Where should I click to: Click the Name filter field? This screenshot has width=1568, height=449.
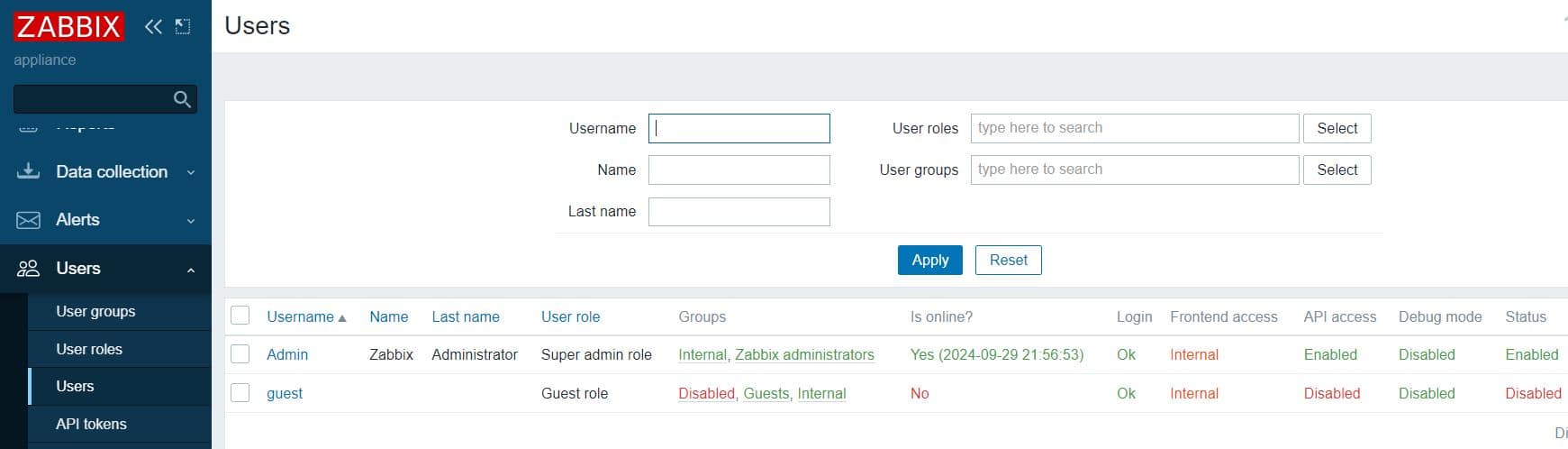pos(739,170)
